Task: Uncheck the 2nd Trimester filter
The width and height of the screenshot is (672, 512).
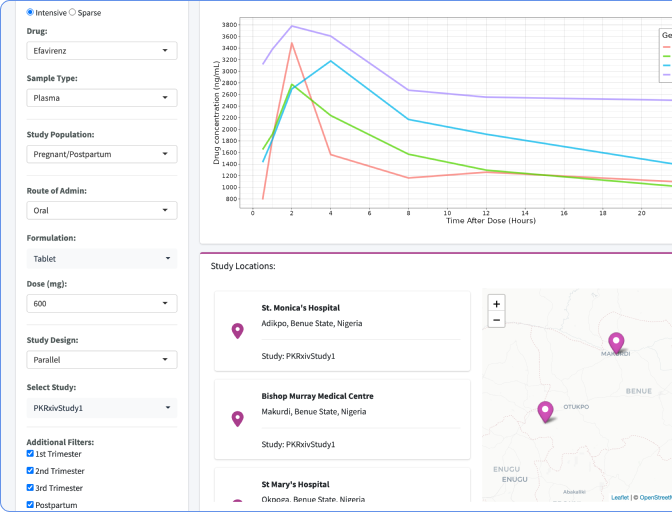Action: (30, 470)
